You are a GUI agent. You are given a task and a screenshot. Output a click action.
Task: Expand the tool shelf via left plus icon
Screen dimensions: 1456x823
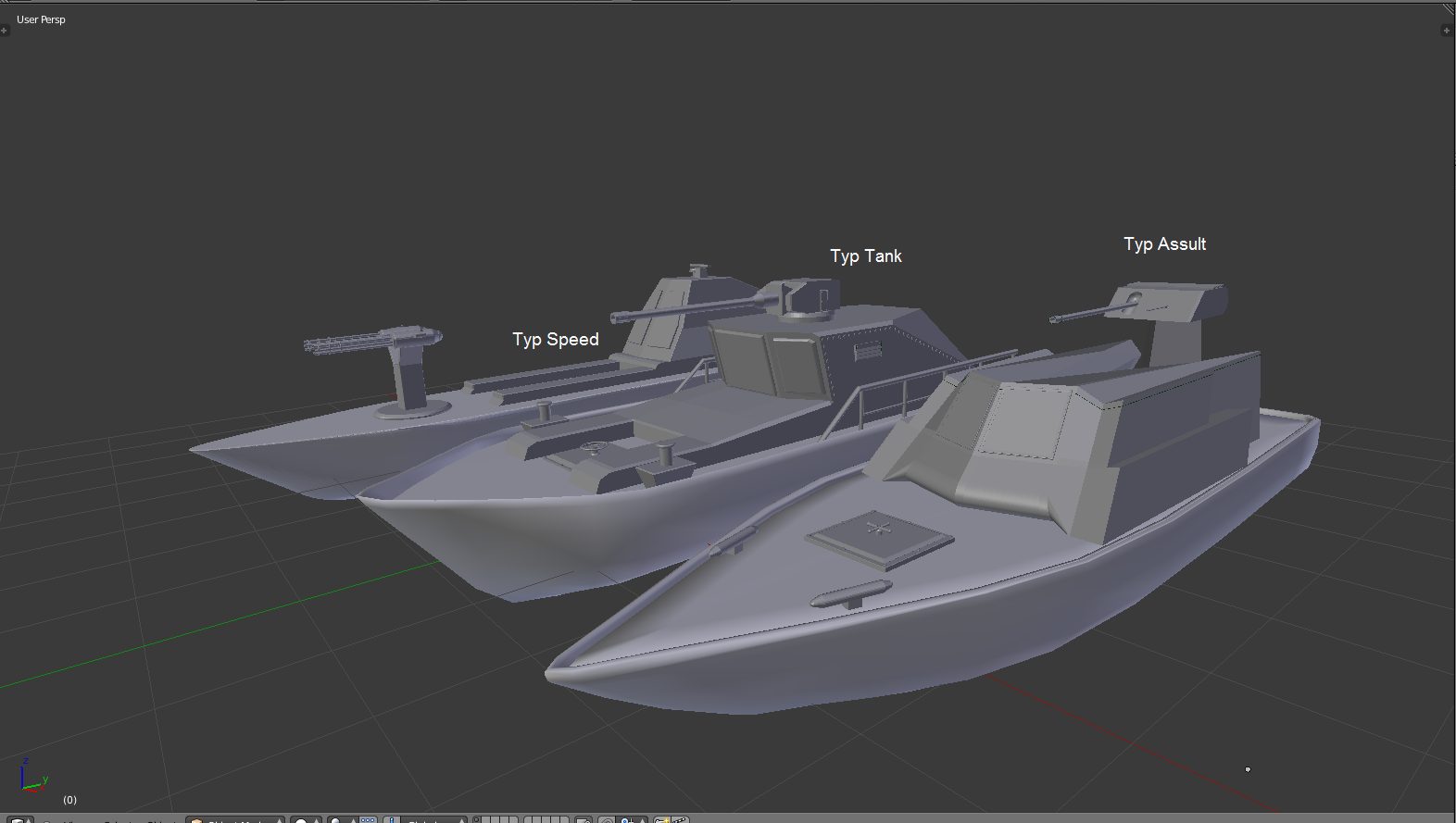point(5,31)
